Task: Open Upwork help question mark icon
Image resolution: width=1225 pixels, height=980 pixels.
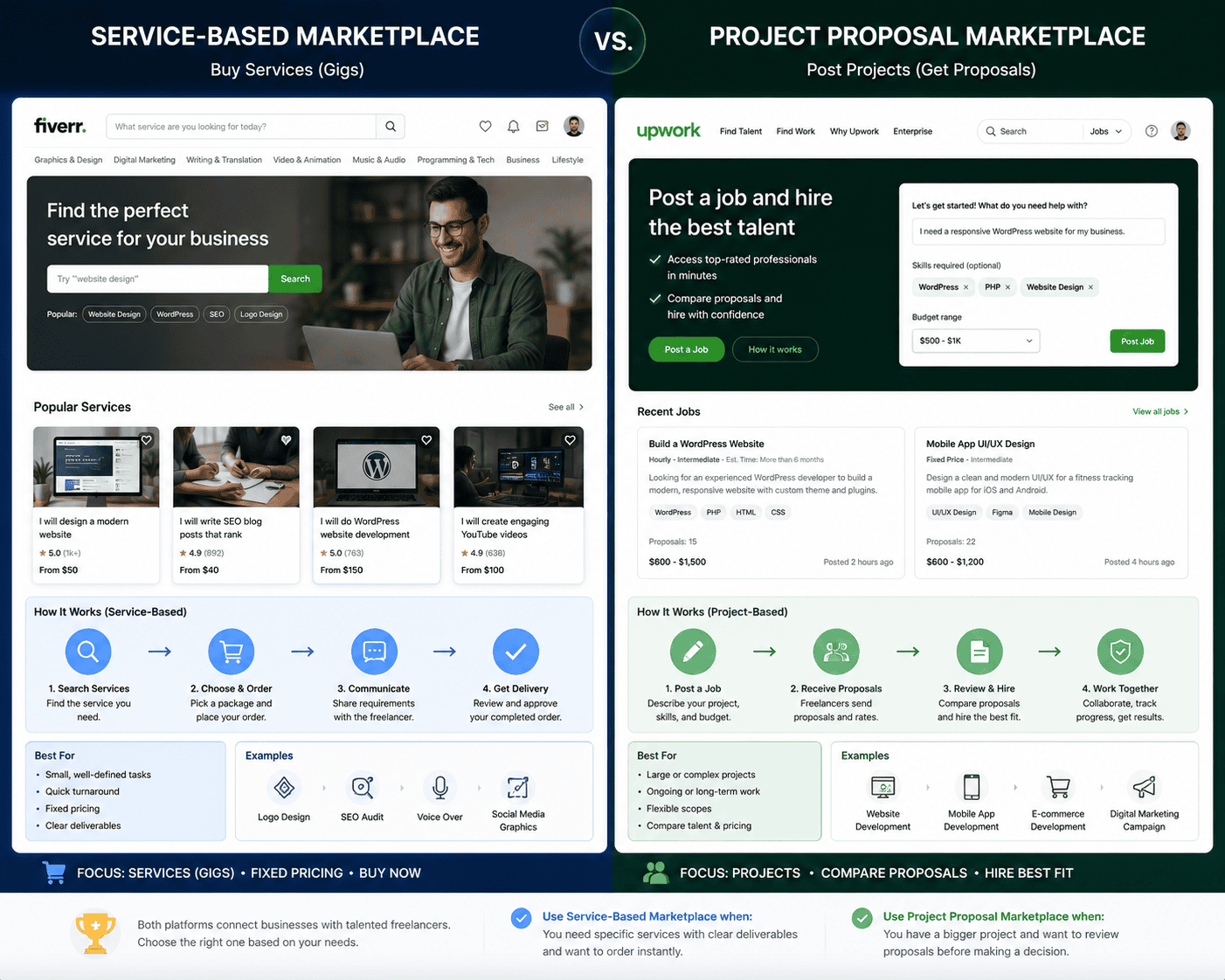Action: click(1152, 131)
